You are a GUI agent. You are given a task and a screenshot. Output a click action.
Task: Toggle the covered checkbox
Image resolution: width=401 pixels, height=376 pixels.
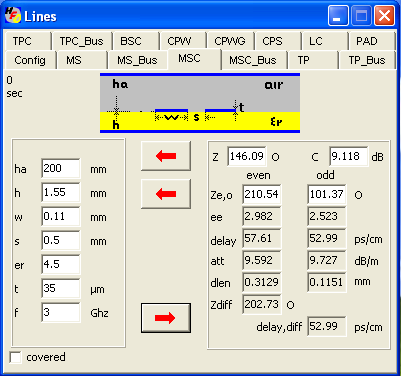pyautogui.click(x=15, y=357)
